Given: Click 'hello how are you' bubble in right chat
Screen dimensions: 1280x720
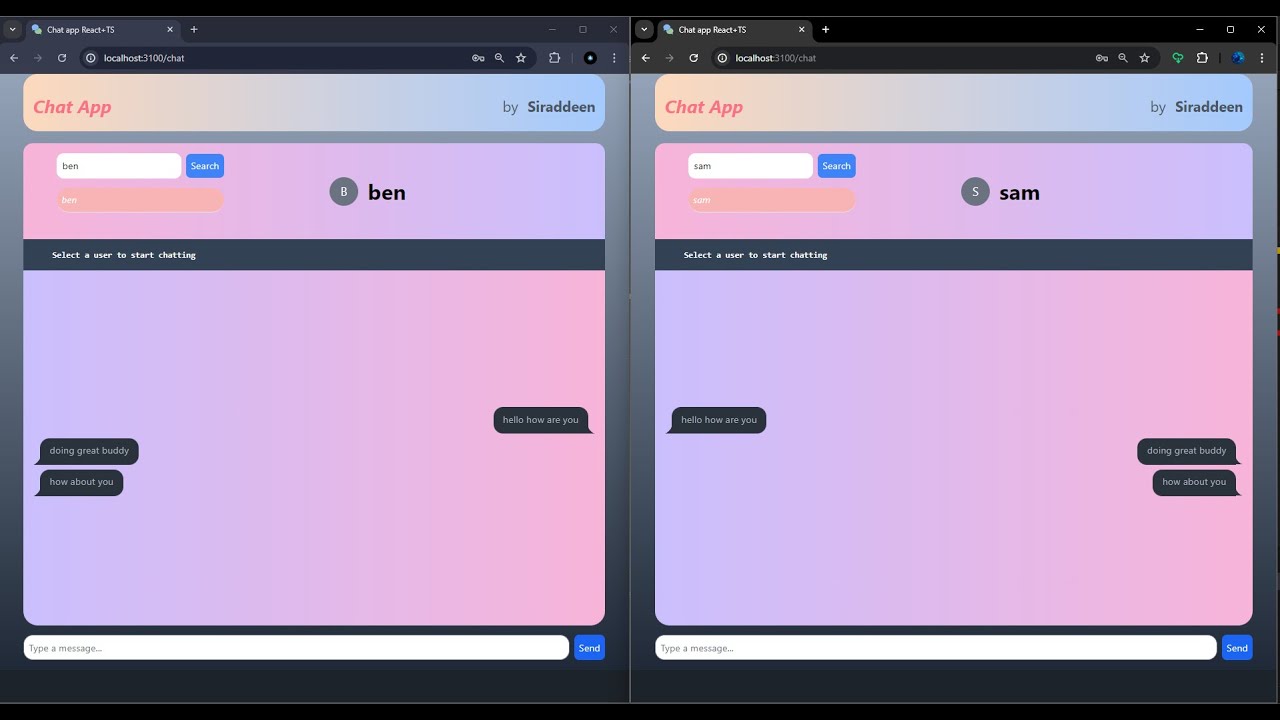Looking at the screenshot, I should pos(719,420).
